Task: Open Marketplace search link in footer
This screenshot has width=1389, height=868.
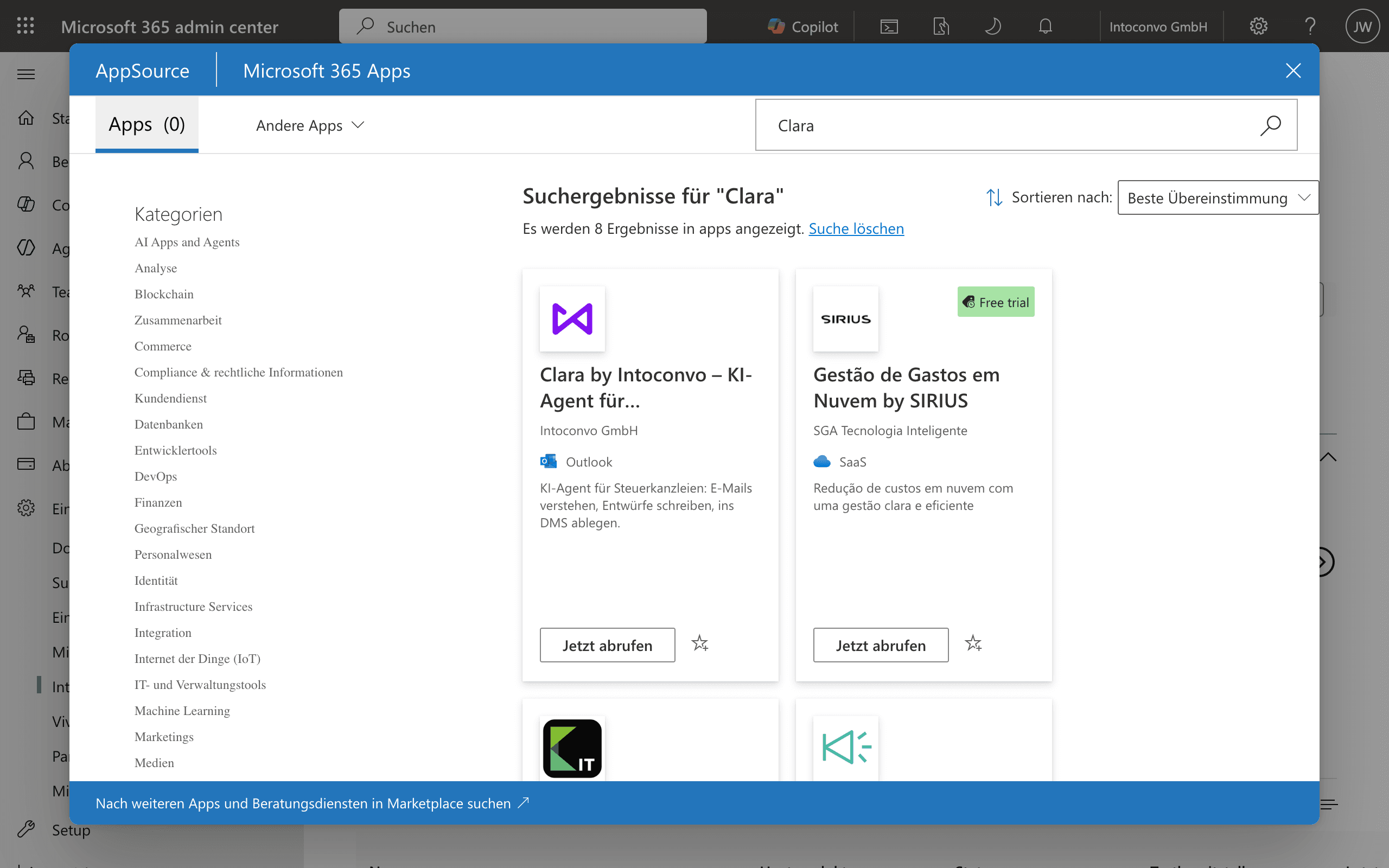Action: 312,803
